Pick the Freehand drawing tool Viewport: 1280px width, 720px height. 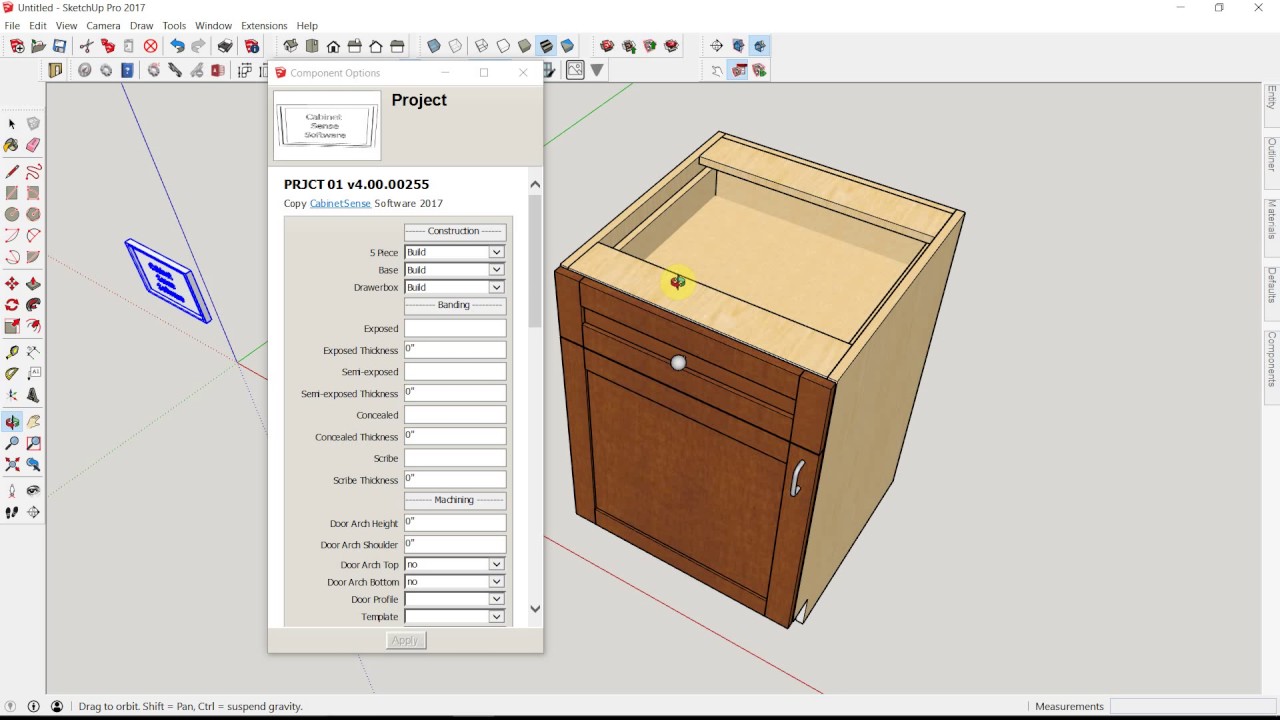(x=33, y=172)
